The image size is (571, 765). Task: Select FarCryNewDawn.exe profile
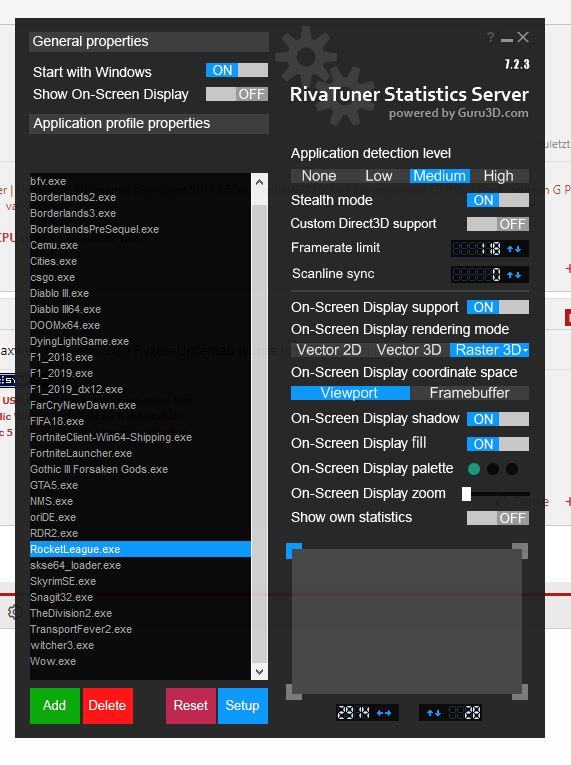(141, 405)
